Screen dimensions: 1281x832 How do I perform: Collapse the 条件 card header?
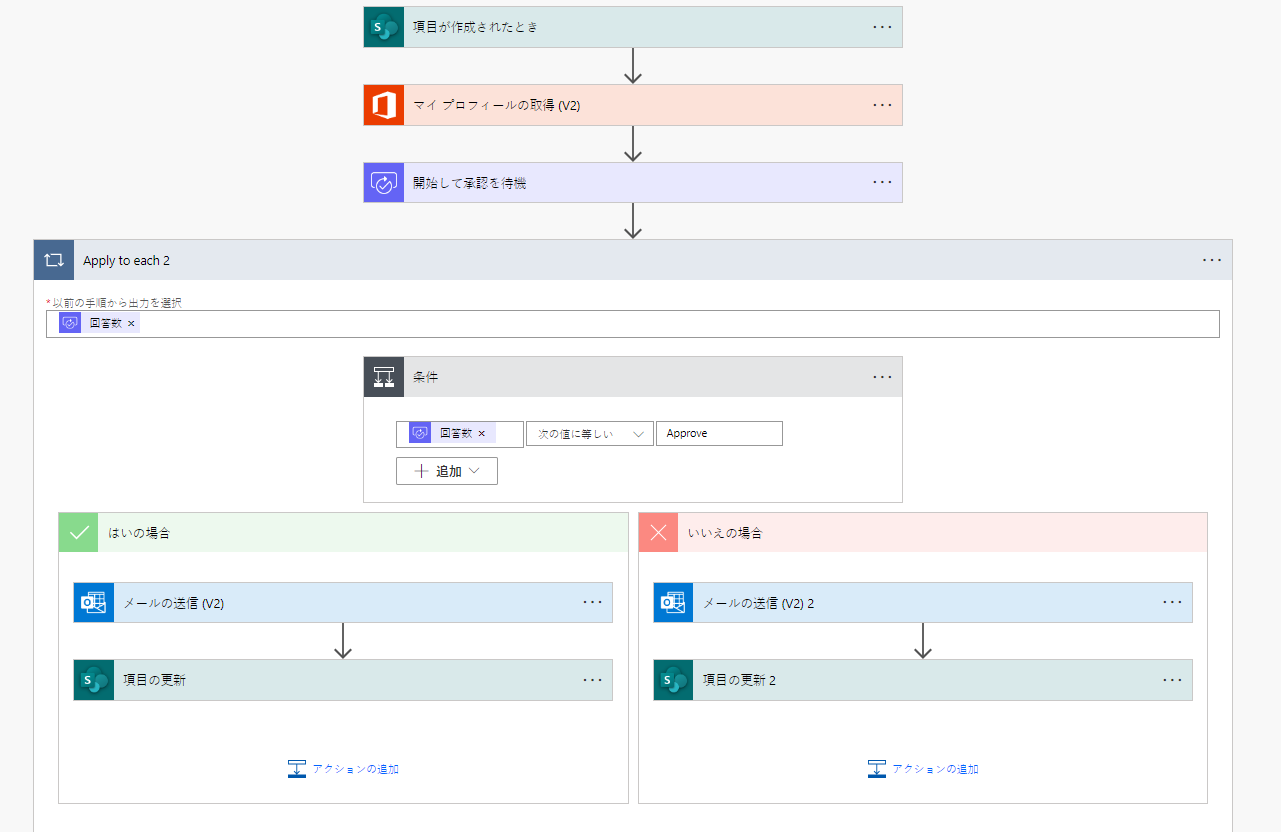pyautogui.click(x=633, y=377)
